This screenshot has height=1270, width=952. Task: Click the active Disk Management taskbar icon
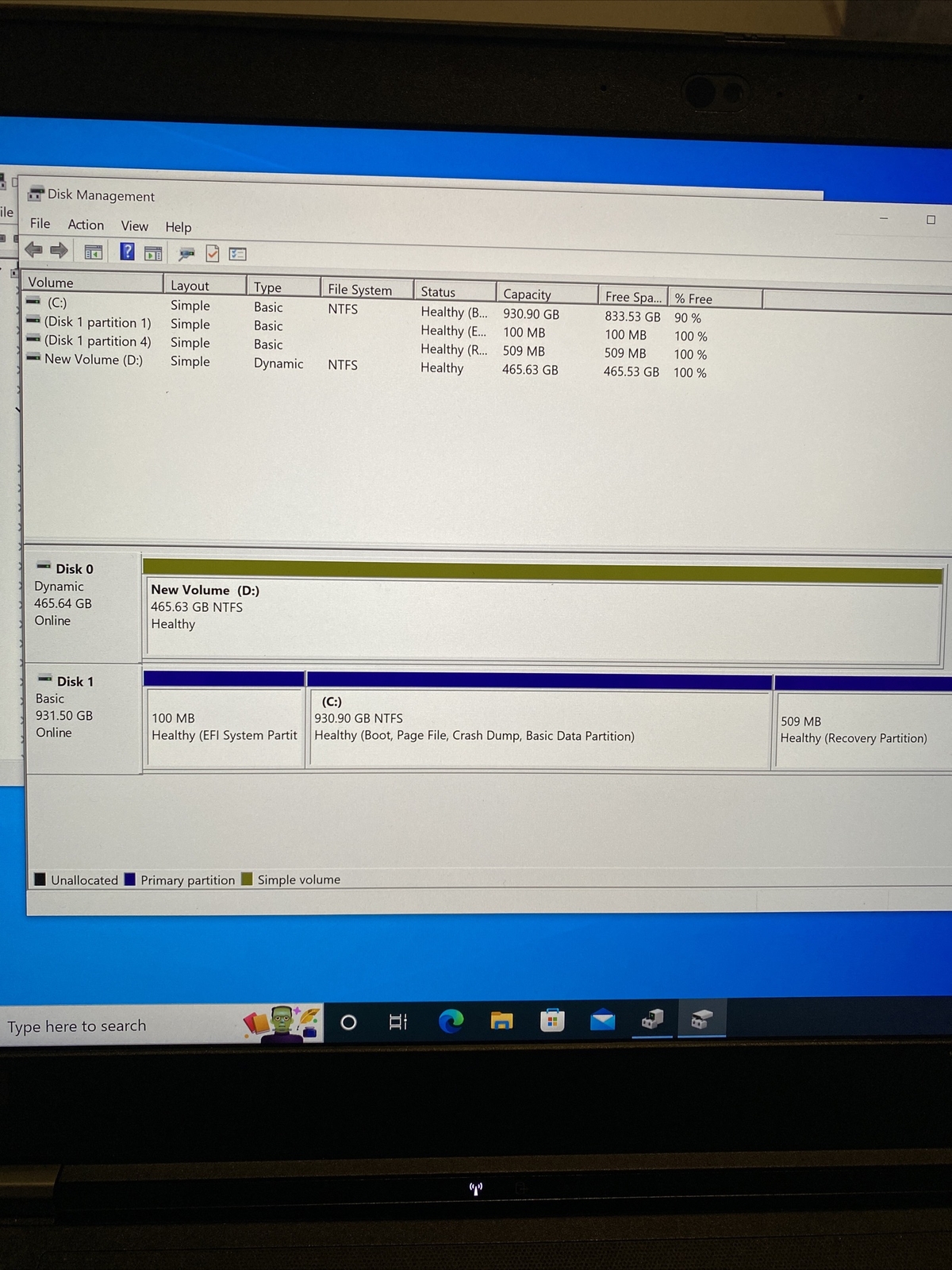[x=701, y=1018]
